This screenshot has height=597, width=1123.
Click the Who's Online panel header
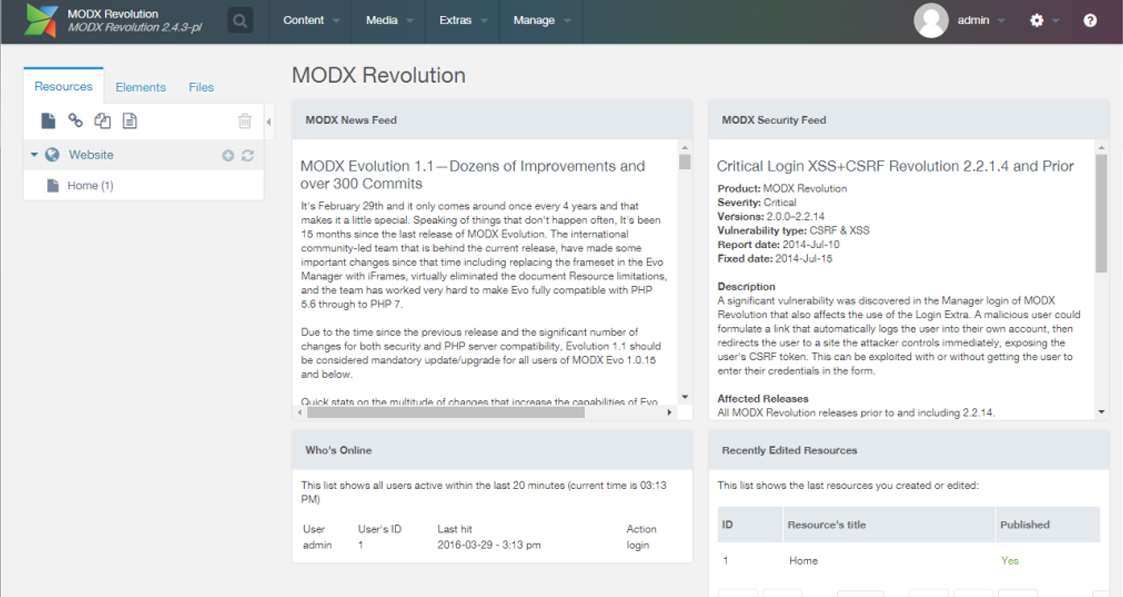click(492, 450)
